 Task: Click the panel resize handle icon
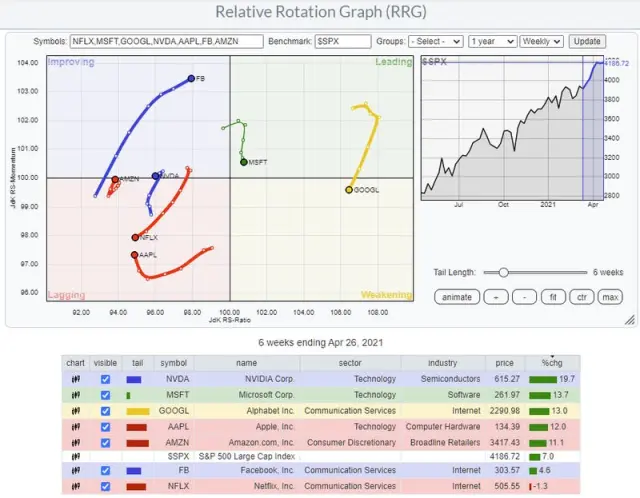630,320
